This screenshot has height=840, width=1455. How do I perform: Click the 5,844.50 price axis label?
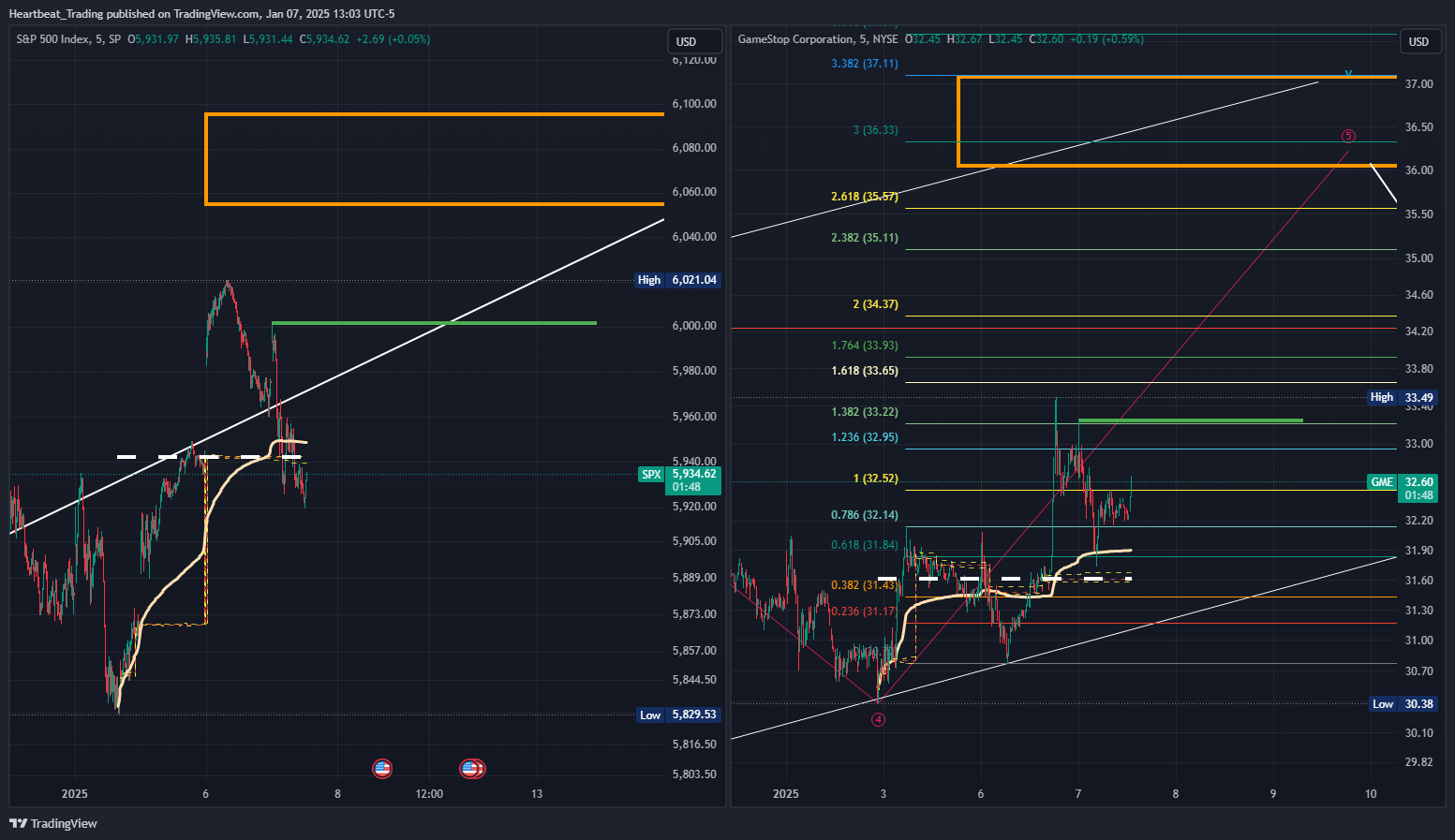pyautogui.click(x=694, y=680)
